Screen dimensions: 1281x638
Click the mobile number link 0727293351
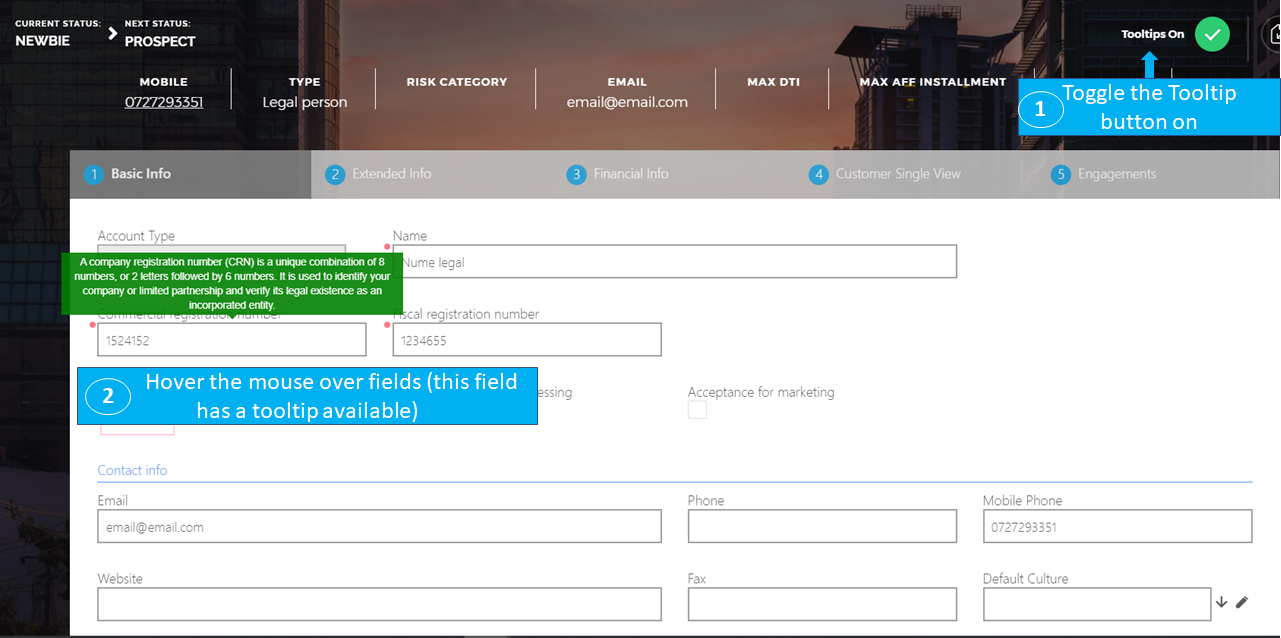164,102
